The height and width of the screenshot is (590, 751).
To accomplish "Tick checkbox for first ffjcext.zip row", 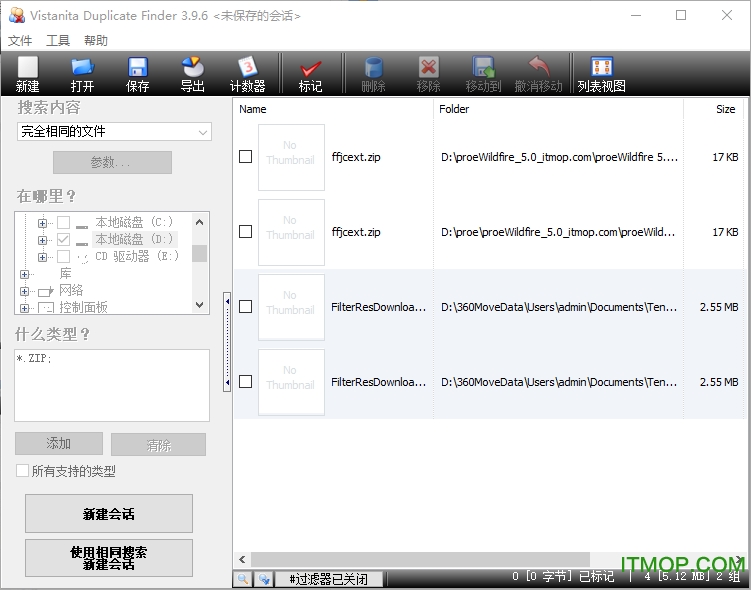I will pyautogui.click(x=245, y=157).
